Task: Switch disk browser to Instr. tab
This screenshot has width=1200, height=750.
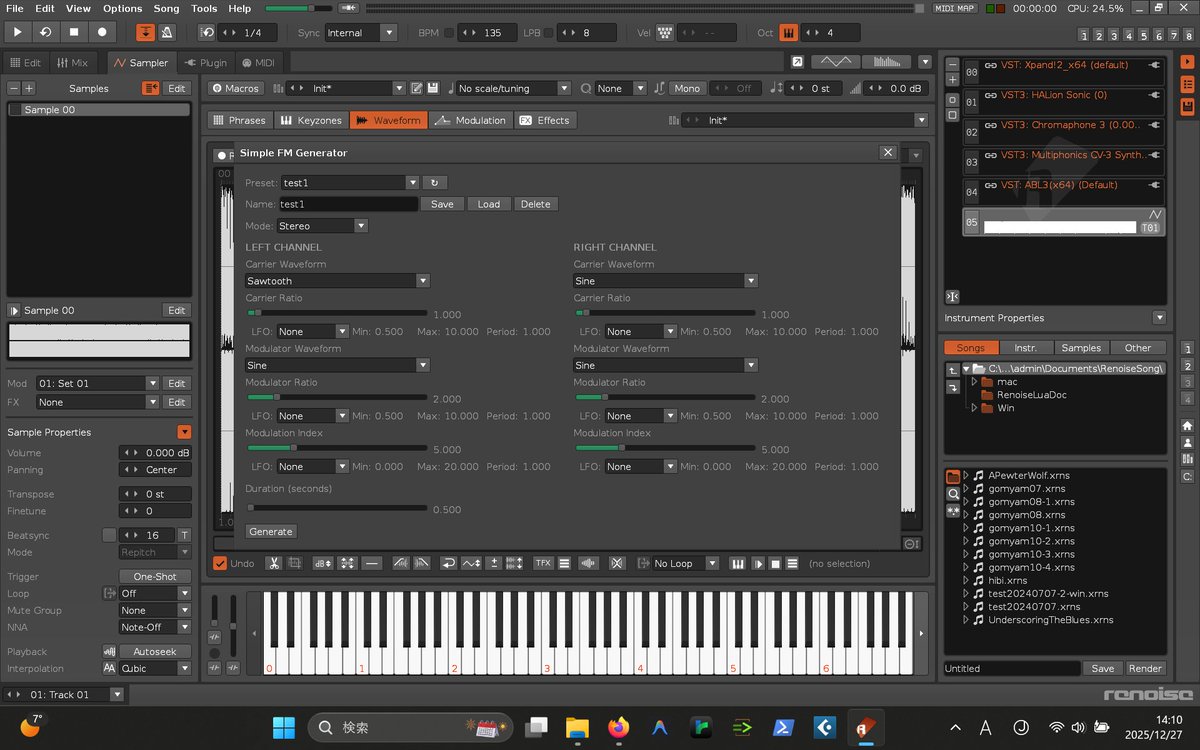Action: click(1026, 348)
